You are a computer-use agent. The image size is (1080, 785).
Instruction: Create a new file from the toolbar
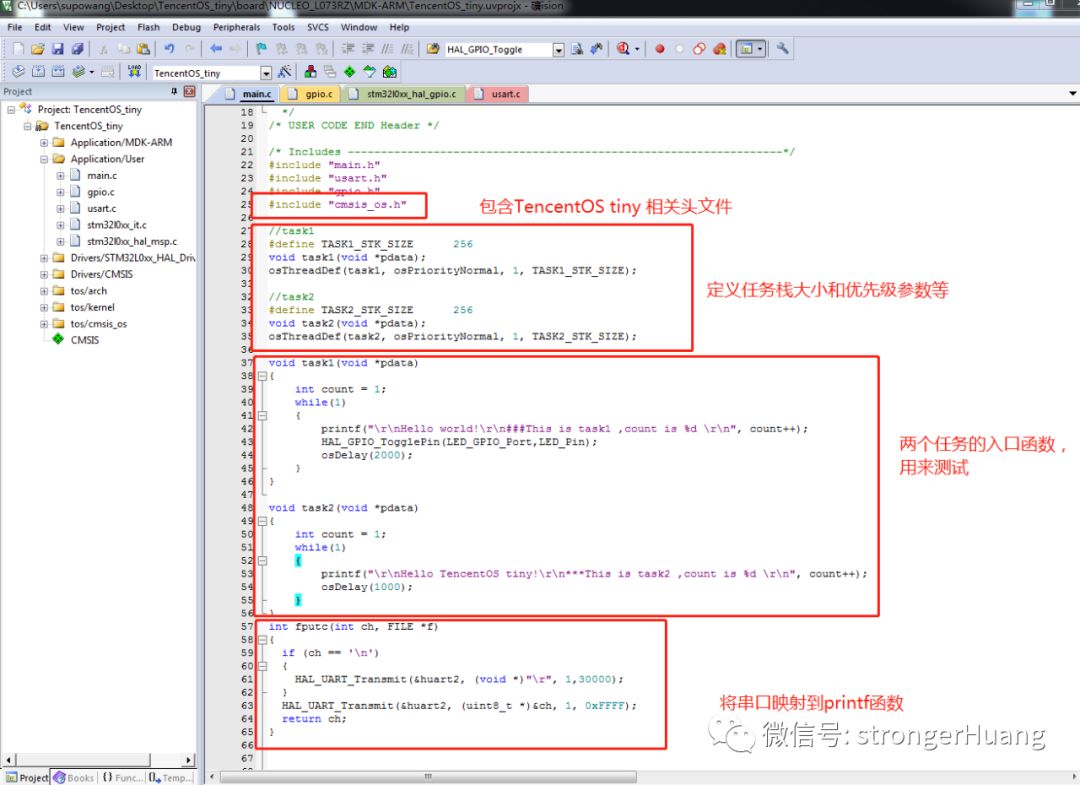(x=19, y=49)
